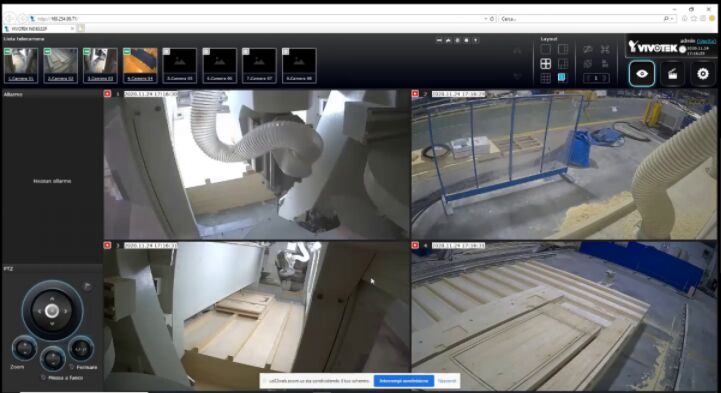Click the Logout link beside admin
The height and width of the screenshot is (393, 721).
(706, 41)
